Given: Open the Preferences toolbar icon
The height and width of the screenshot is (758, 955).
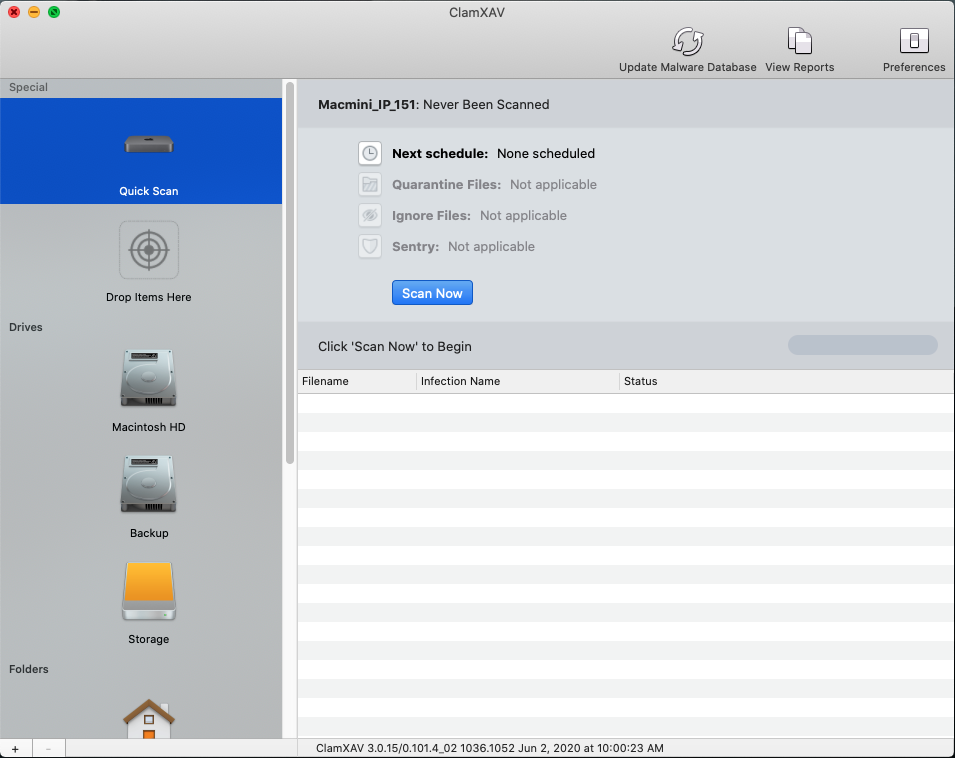Looking at the screenshot, I should click(x=914, y=41).
